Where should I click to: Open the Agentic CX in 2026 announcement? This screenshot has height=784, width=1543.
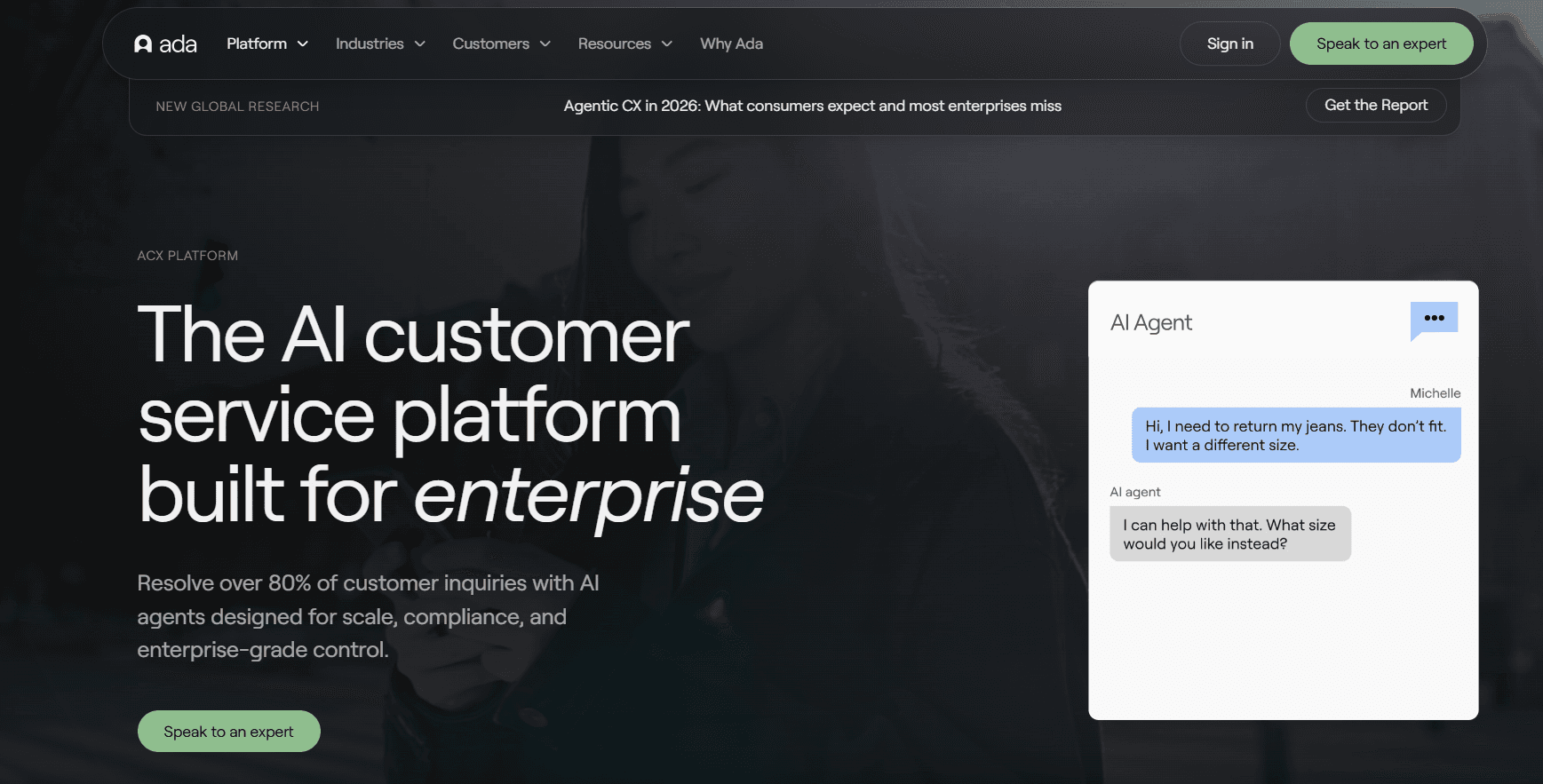[x=813, y=106]
